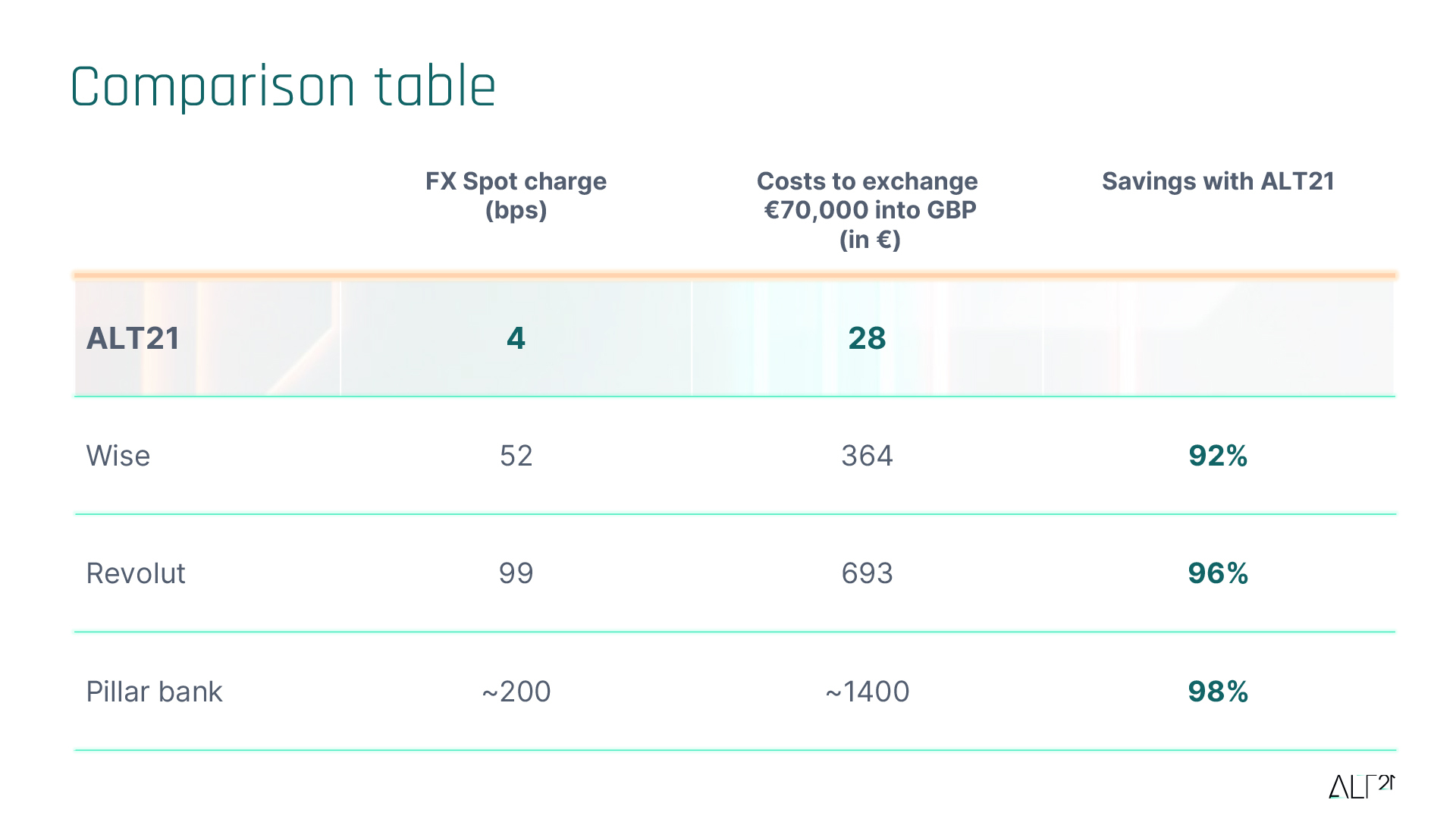Viewport: 1456px width, 819px height.
Task: Select the 96% savings figure
Action: [1218, 573]
